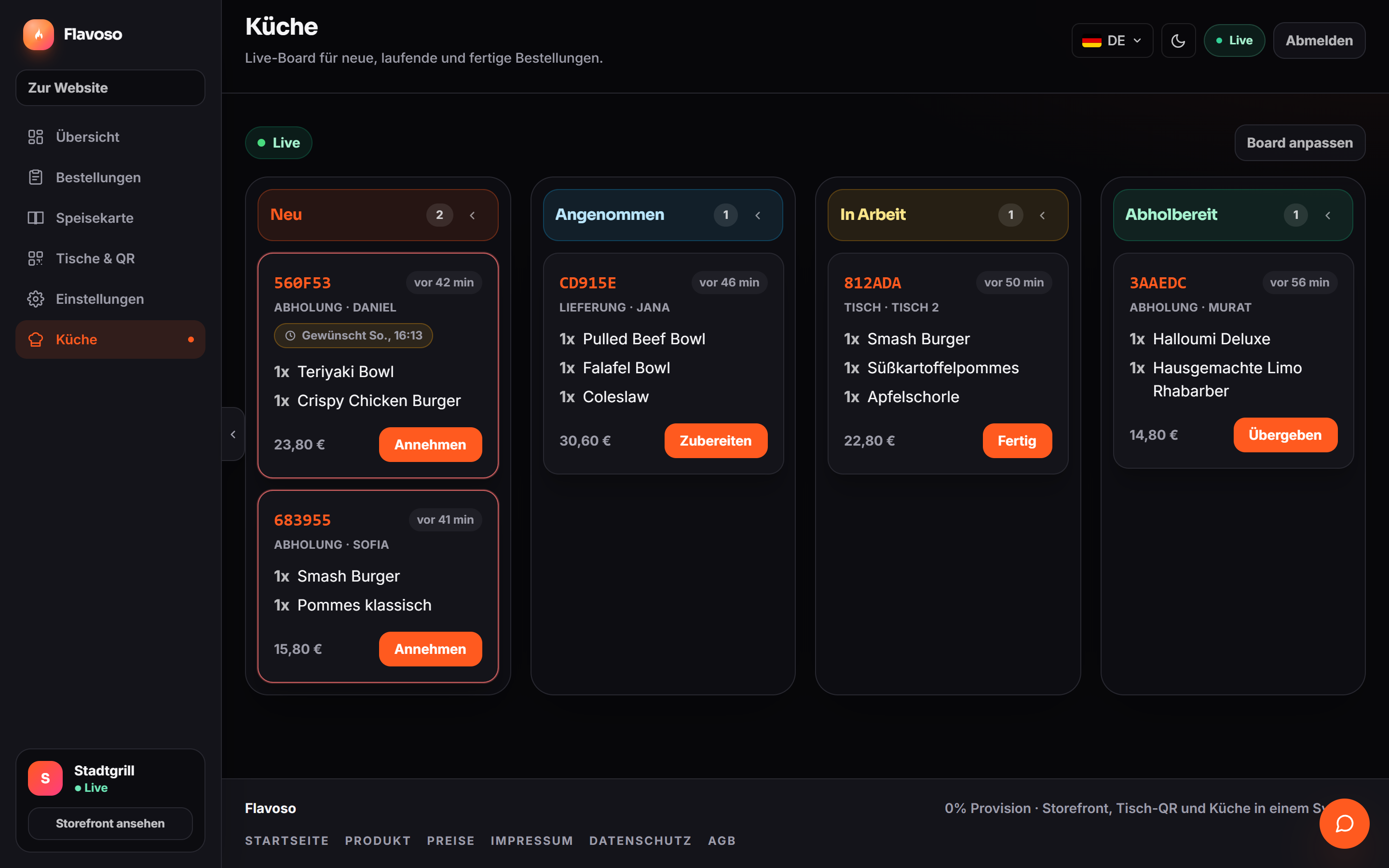Collapse the Angenommen column
Image resolution: width=1389 pixels, height=868 pixels.
pyautogui.click(x=758, y=215)
